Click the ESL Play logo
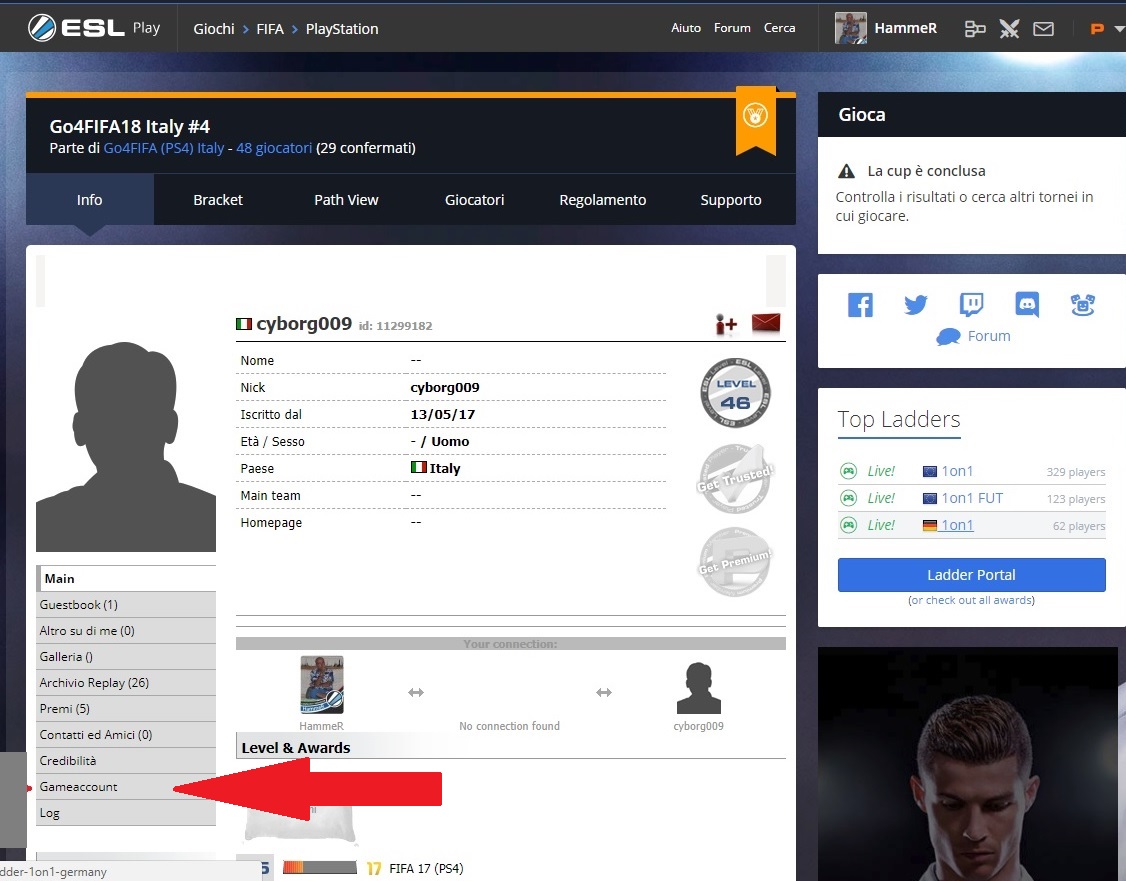 click(93, 28)
